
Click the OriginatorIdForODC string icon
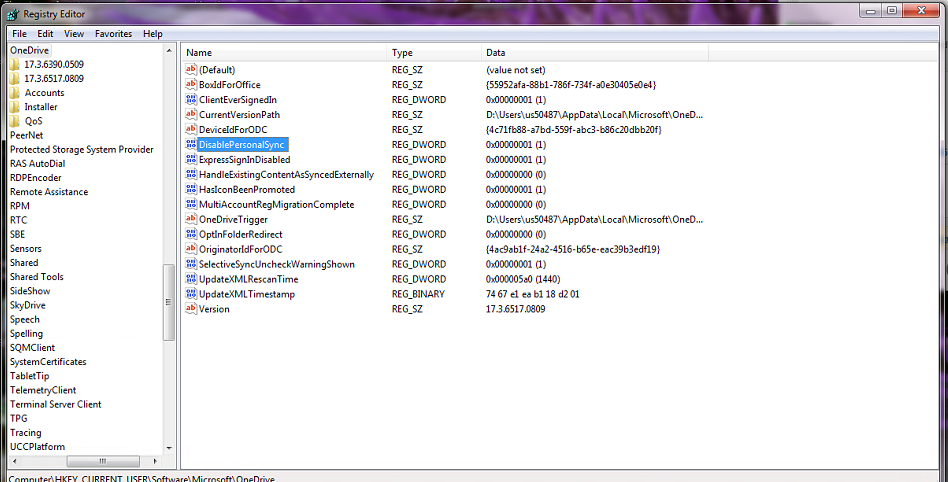[191, 249]
